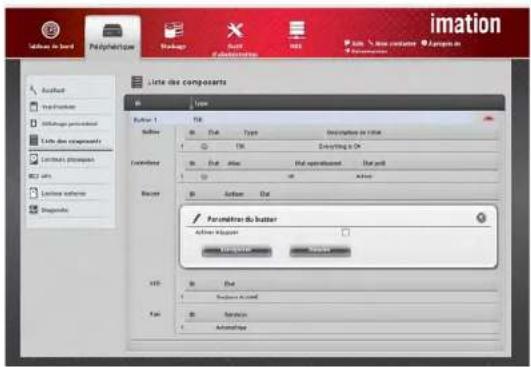
Task: Select Liste des composants in sidebar
Action: click(x=70, y=141)
